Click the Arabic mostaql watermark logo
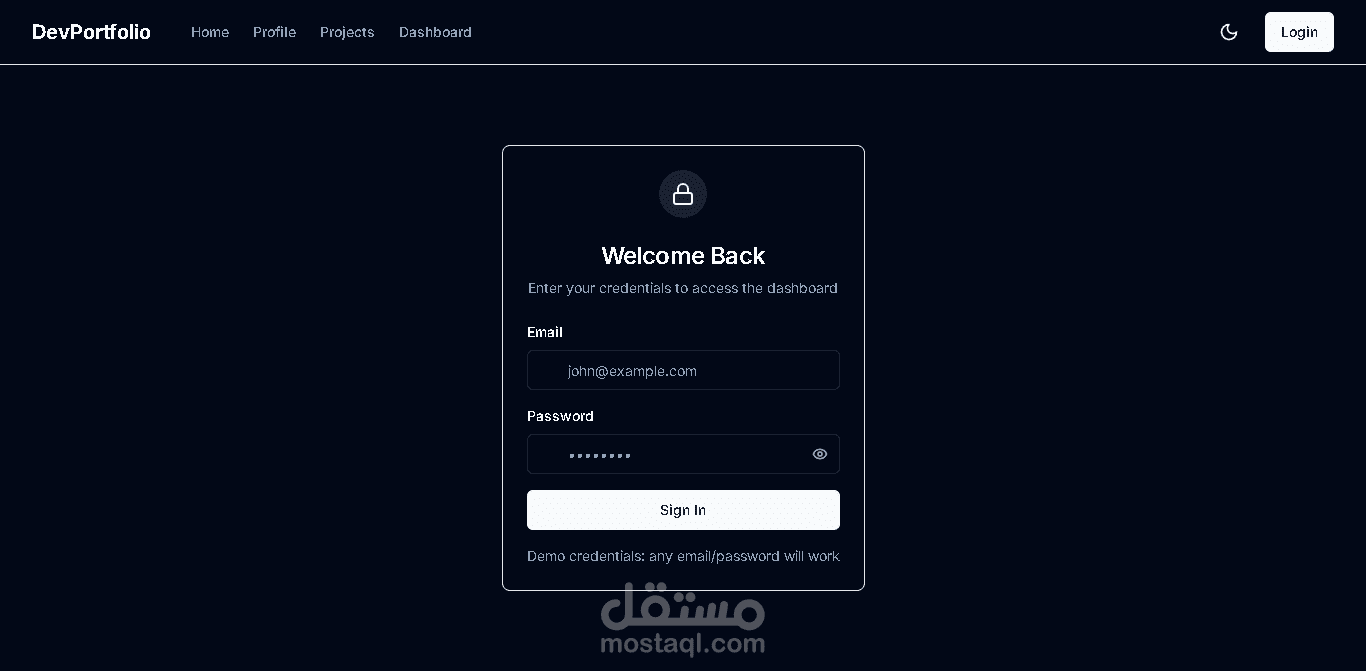This screenshot has height=671, width=1366. [x=683, y=606]
